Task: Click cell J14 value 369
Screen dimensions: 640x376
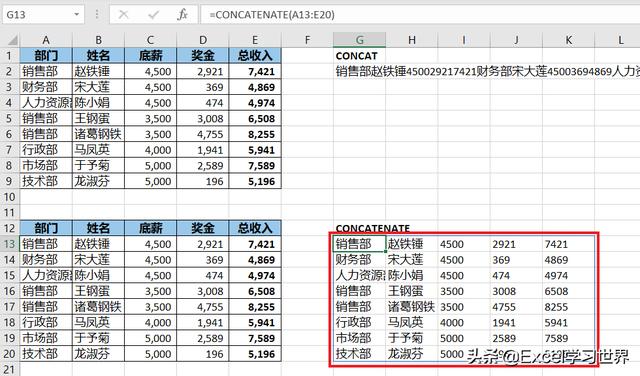Action: 516,260
